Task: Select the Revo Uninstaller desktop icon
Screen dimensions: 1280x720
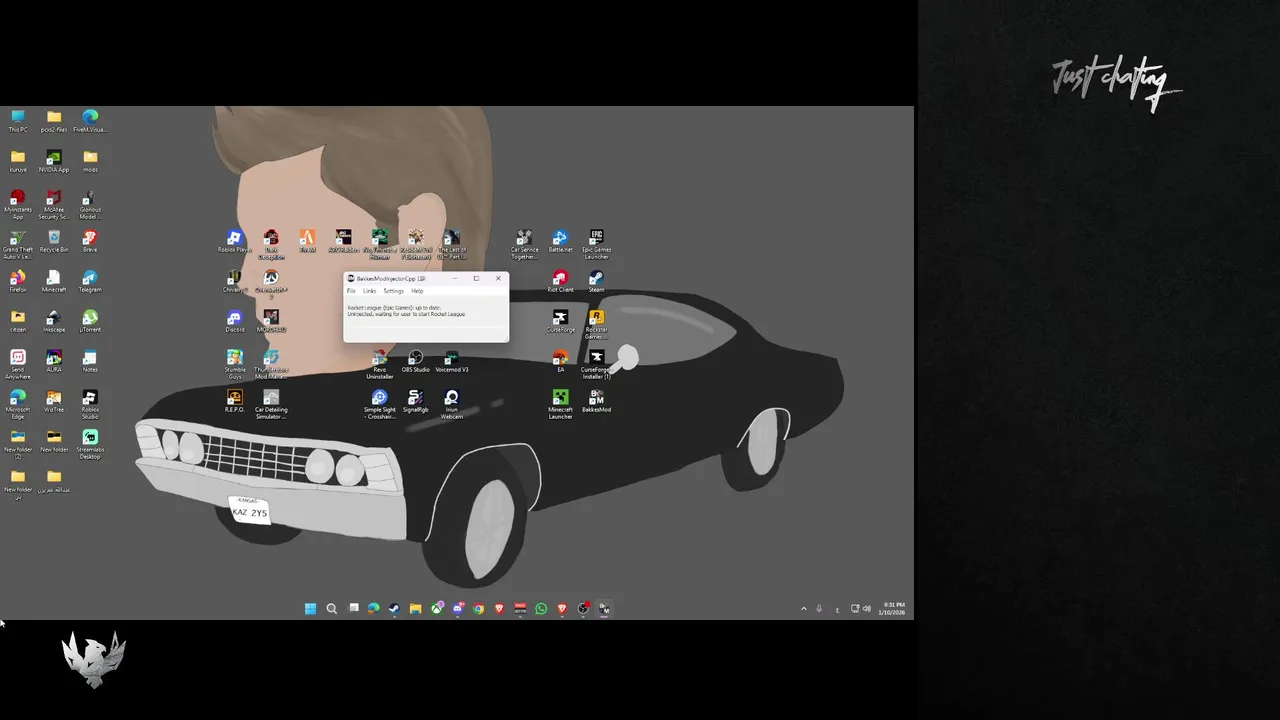Action: (x=379, y=364)
